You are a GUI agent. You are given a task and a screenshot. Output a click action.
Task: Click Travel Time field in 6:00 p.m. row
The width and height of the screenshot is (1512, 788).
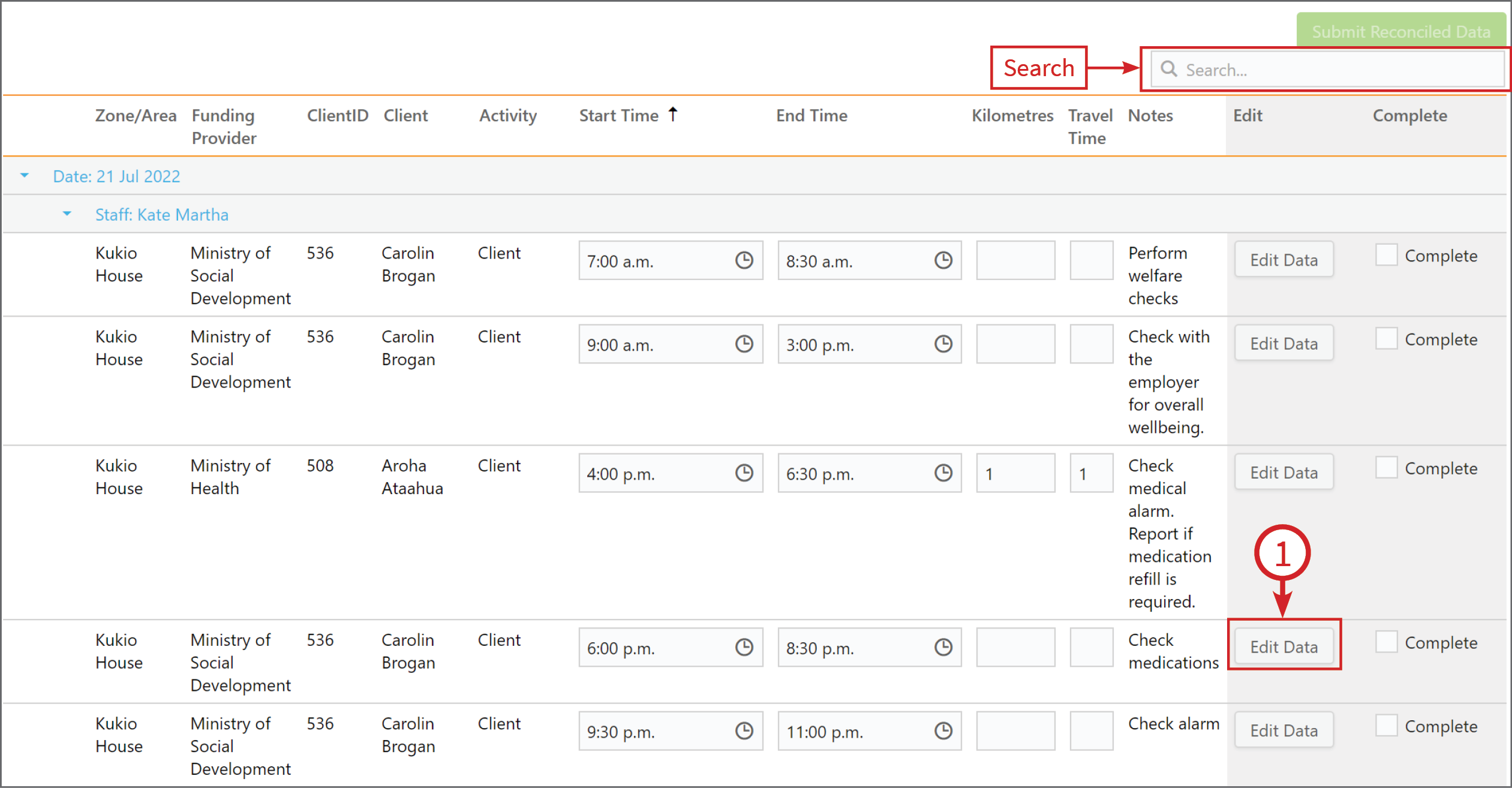[x=1092, y=647]
